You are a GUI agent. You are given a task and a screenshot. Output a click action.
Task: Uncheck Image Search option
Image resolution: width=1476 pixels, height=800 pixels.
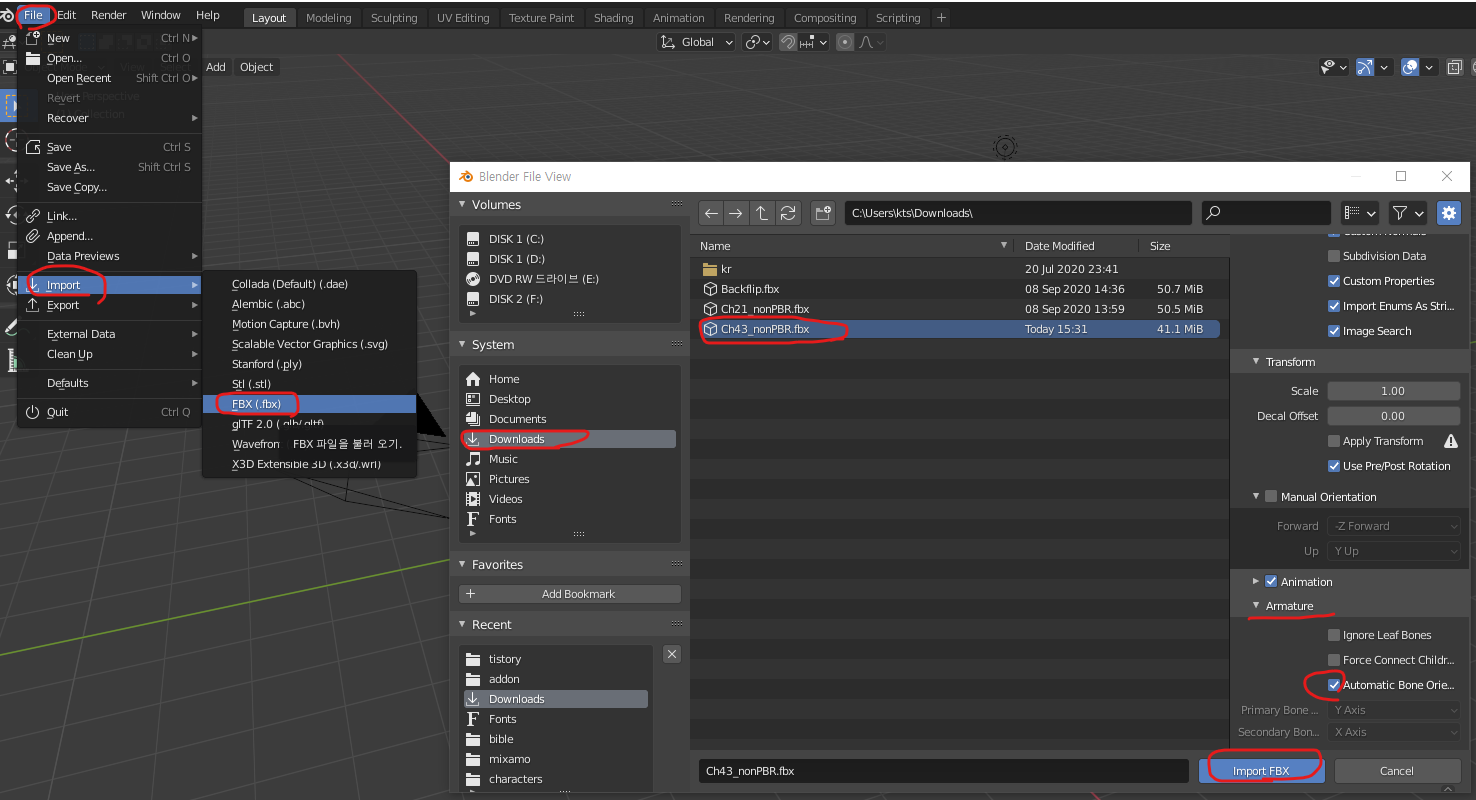coord(1334,331)
